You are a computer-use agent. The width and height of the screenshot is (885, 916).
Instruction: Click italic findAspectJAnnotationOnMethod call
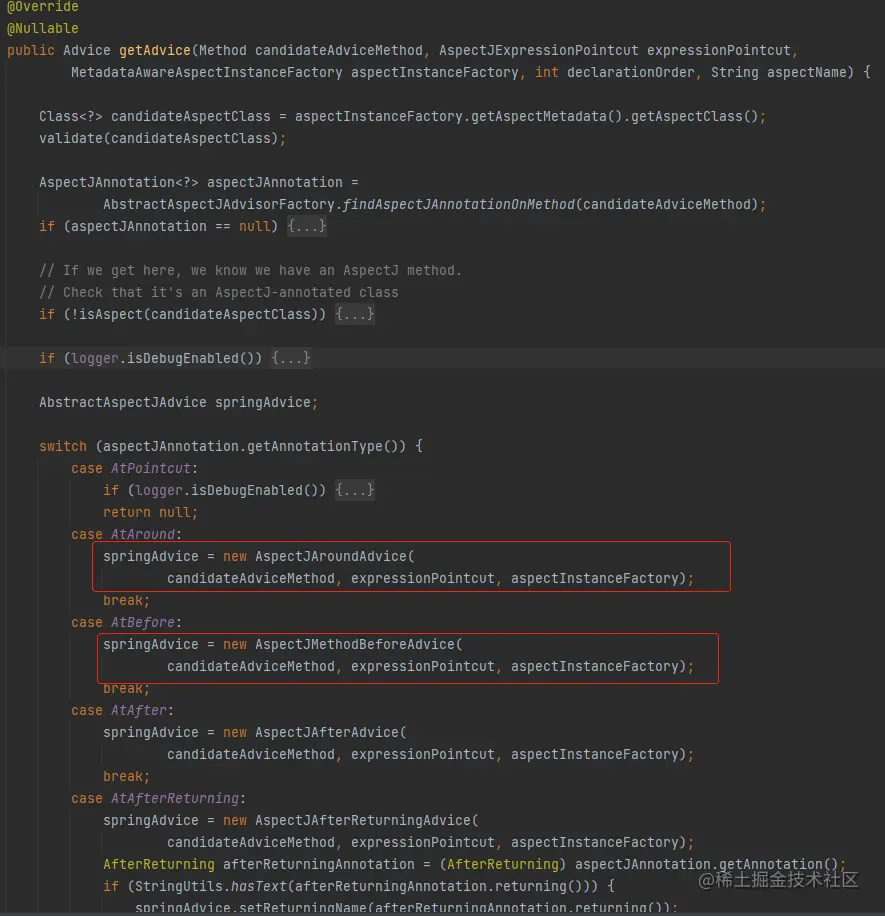[x=459, y=204]
